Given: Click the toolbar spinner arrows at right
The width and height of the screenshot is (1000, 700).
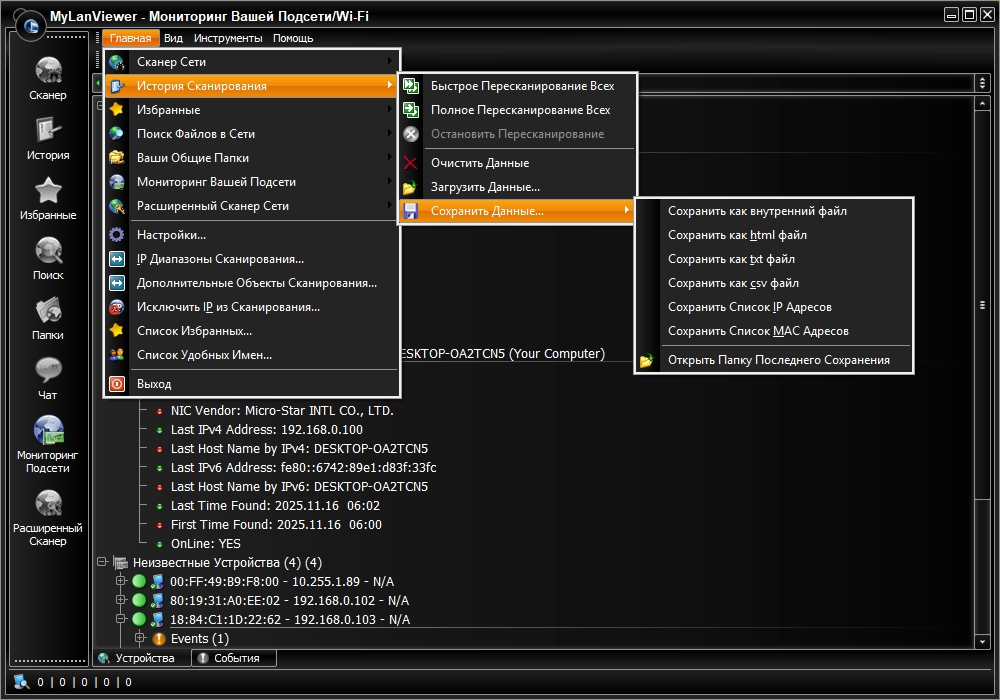Looking at the screenshot, I should pos(982,83).
